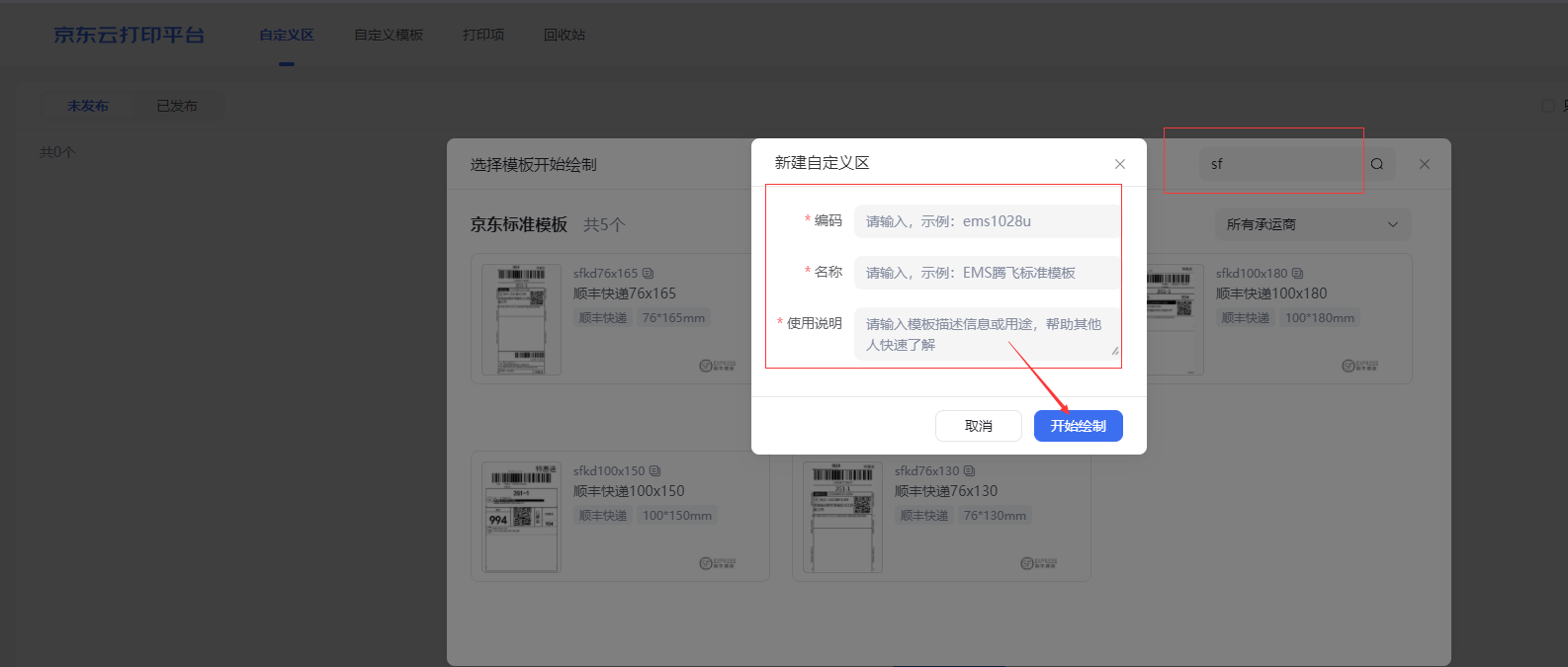
Task: Click the sfkd100x180 code text
Action: click(x=1252, y=274)
